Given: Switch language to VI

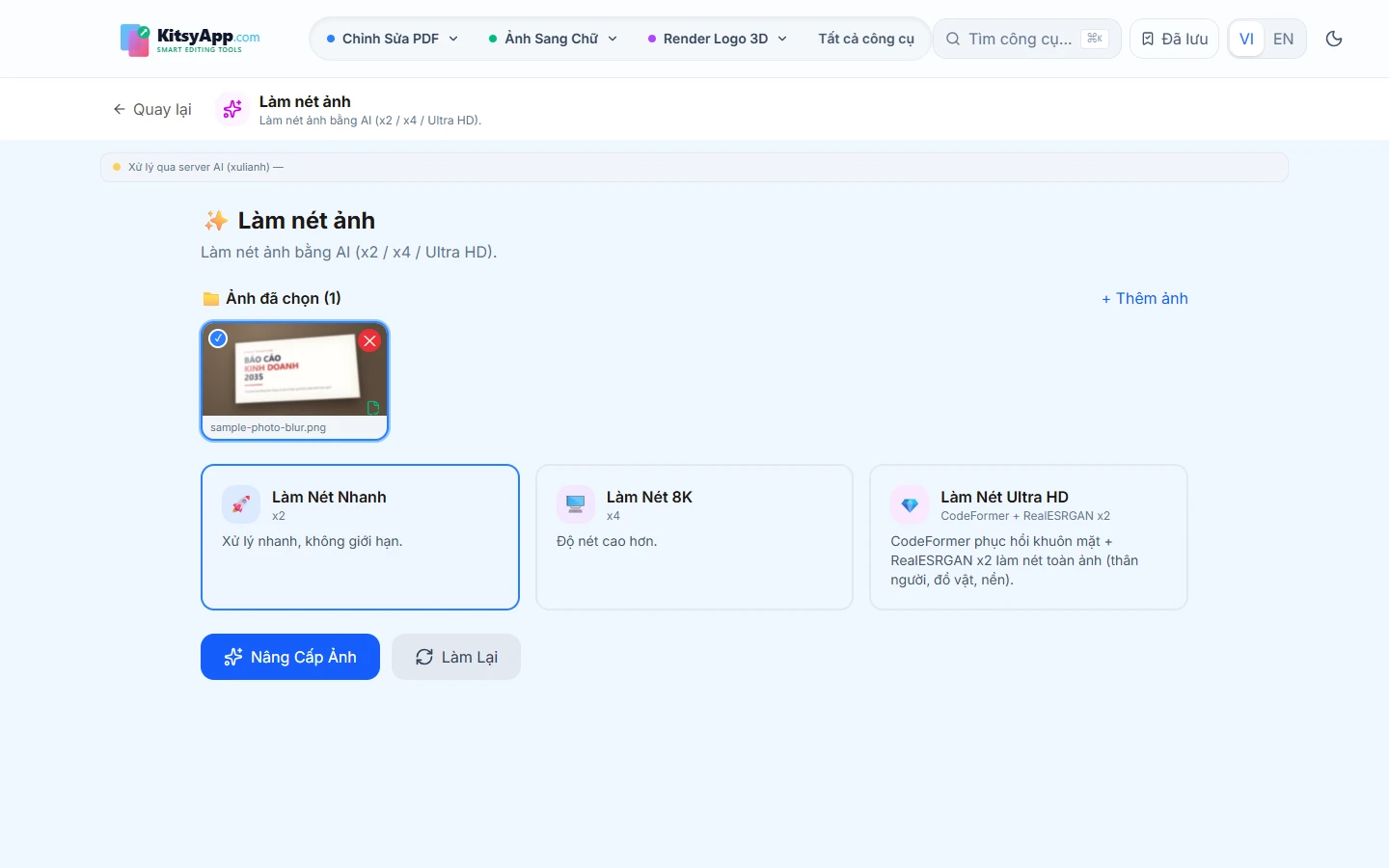Looking at the screenshot, I should click(1246, 39).
